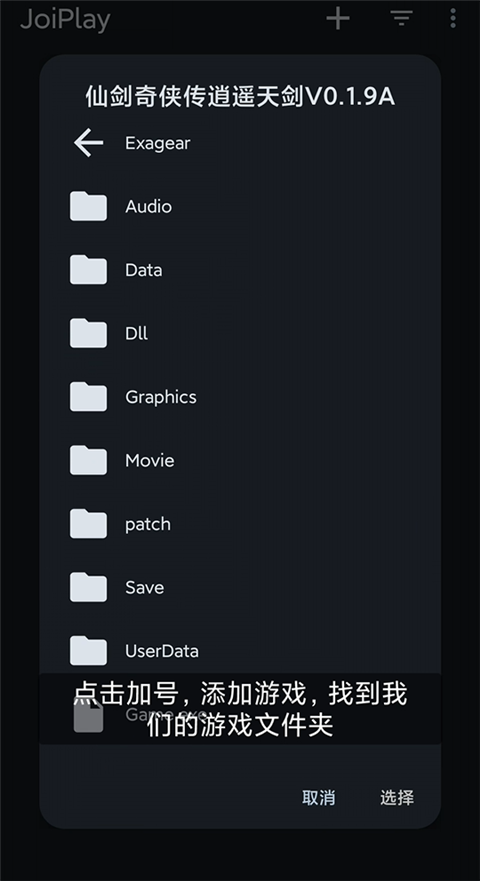Open the Data folder icon
This screenshot has width=480, height=881.
(x=88, y=270)
